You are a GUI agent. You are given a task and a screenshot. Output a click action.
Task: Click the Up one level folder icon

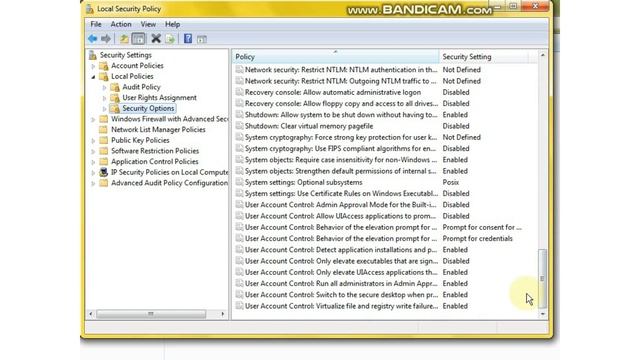pos(124,39)
